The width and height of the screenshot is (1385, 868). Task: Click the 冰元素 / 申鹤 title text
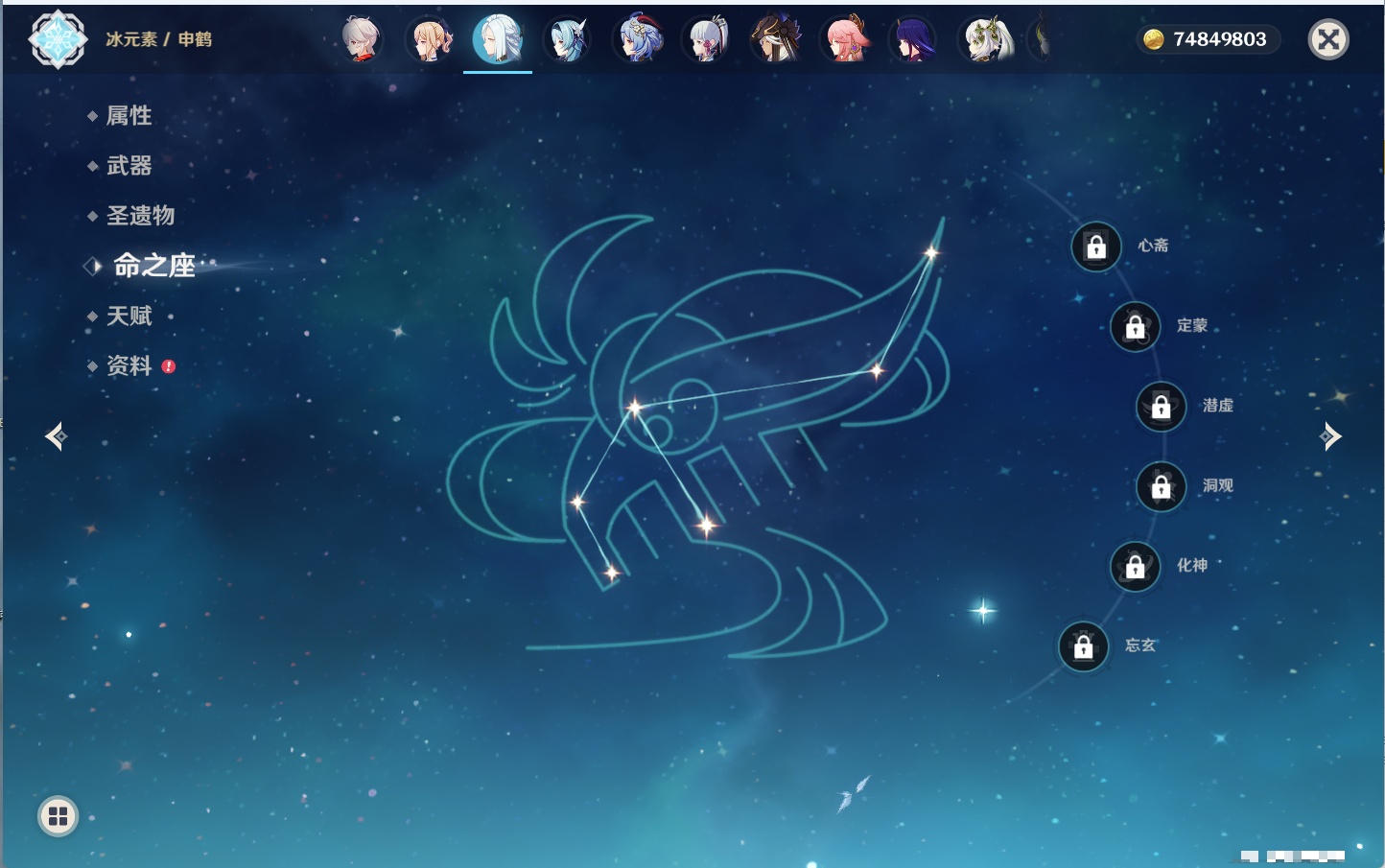tap(159, 39)
